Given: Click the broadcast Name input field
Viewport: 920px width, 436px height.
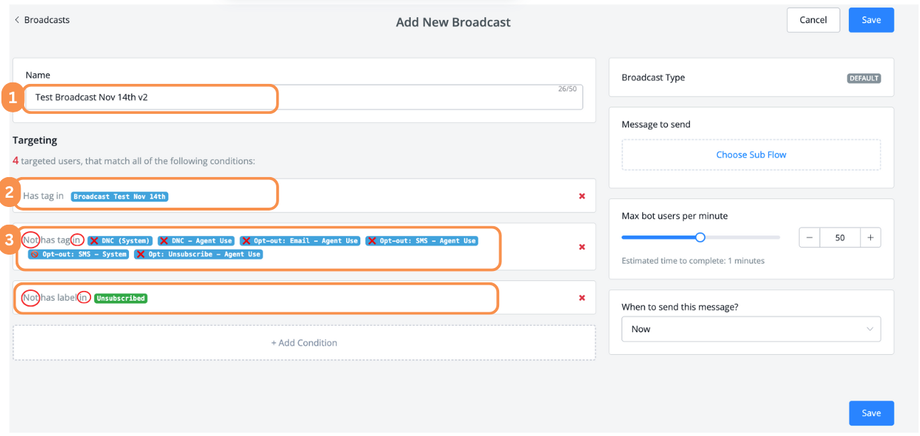Looking at the screenshot, I should coord(300,98).
